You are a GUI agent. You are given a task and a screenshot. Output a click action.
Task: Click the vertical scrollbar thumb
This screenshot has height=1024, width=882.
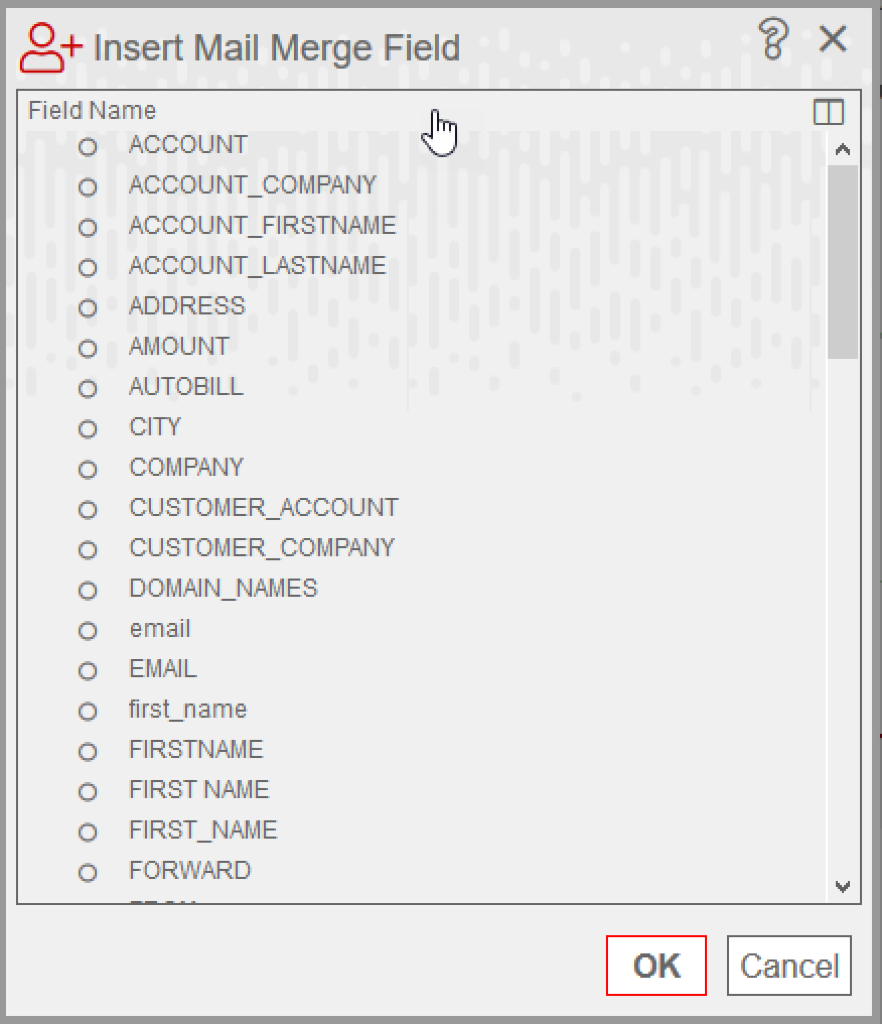[x=842, y=261]
